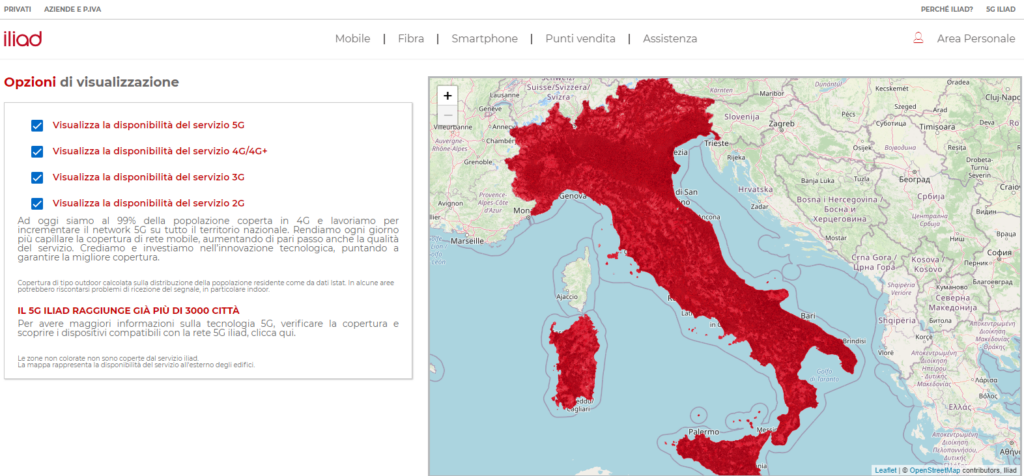Click Trieste label on the map

(716, 142)
